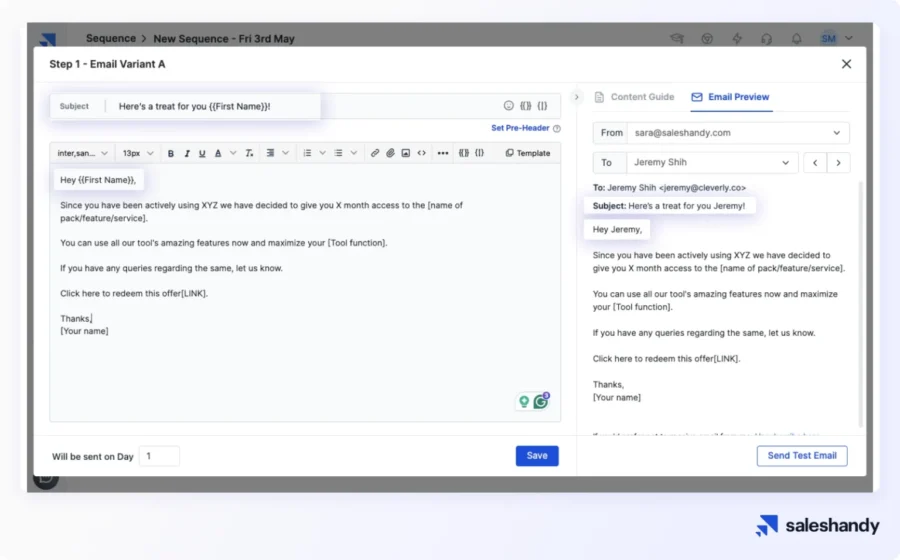The image size is (900, 560).
Task: Select the Email Preview tab
Action: coord(730,97)
